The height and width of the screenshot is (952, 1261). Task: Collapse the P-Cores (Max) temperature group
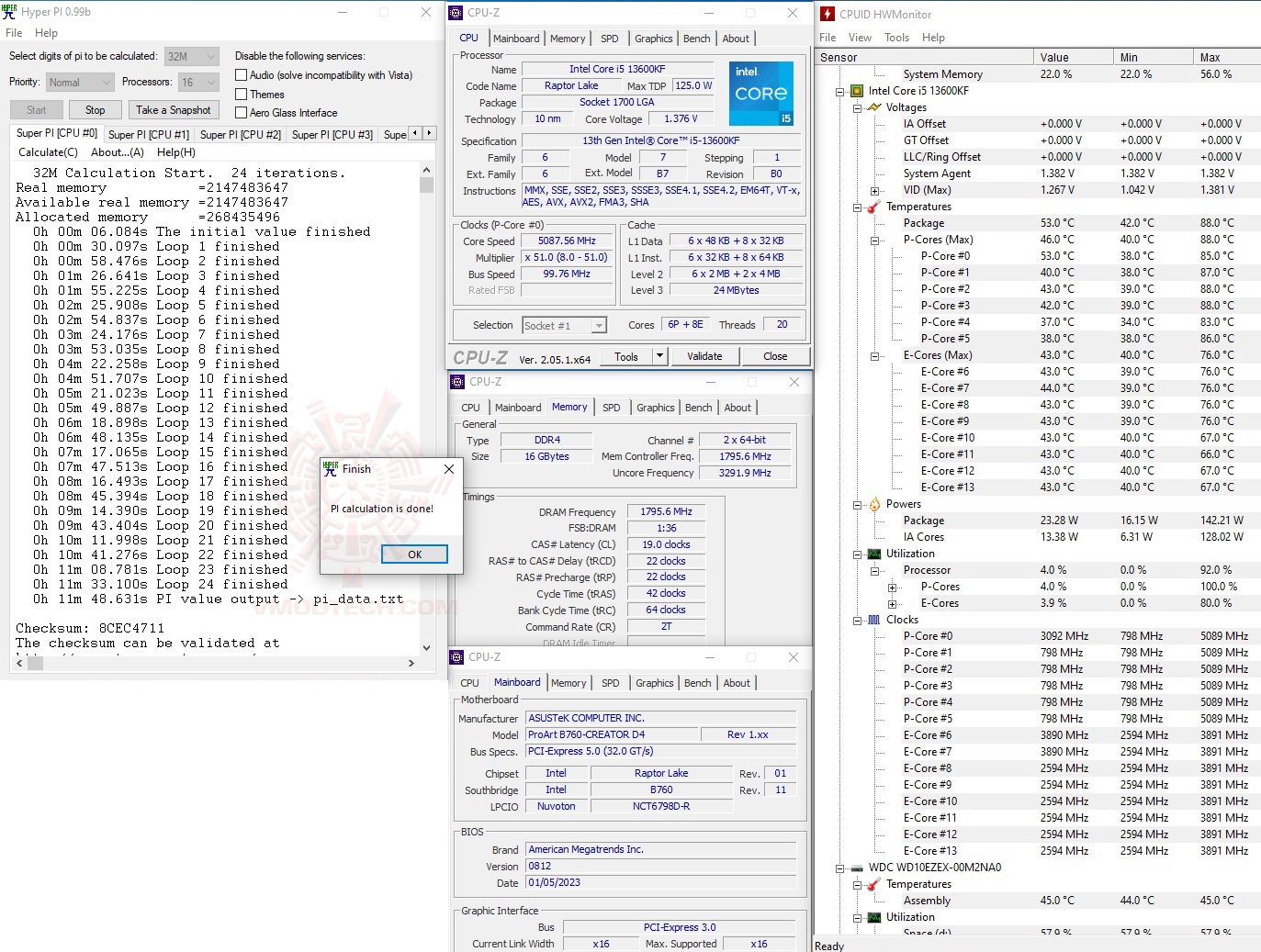tap(874, 240)
